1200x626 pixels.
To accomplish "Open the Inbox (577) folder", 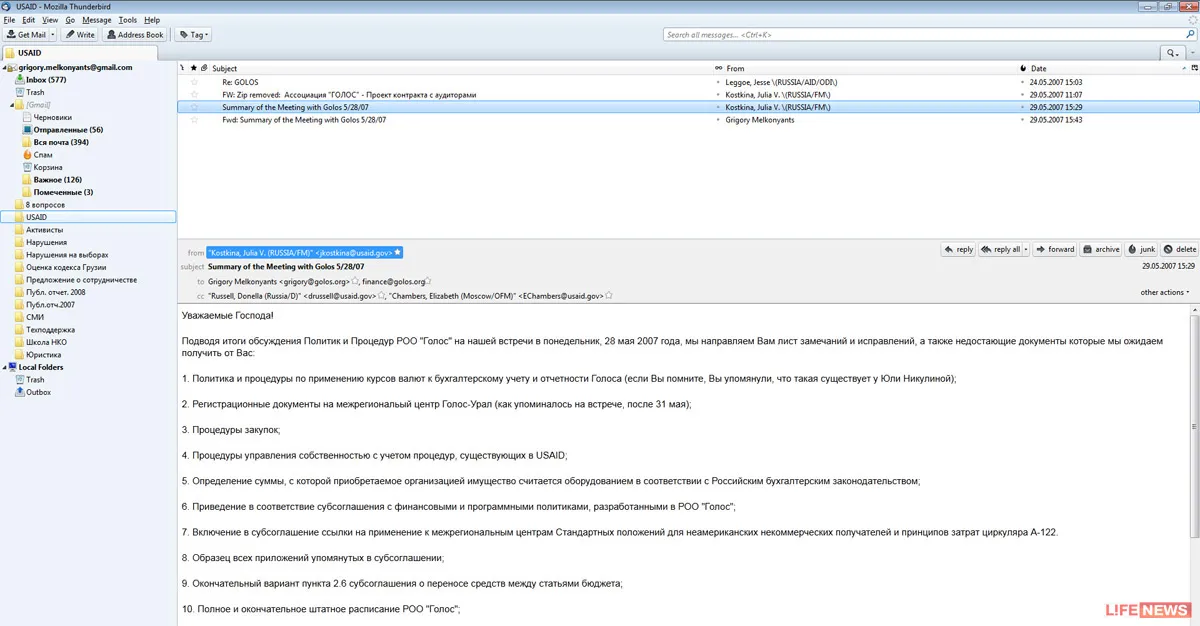I will pos(45,80).
